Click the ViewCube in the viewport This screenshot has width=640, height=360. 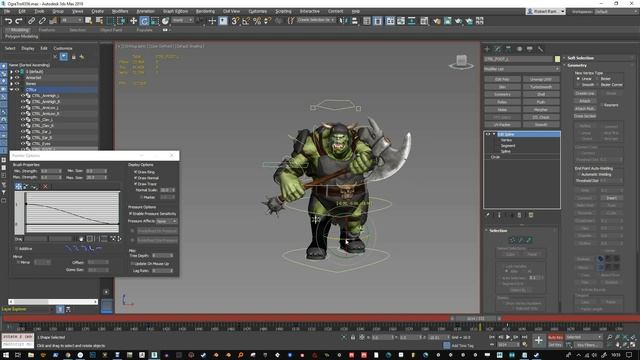(x=461, y=62)
